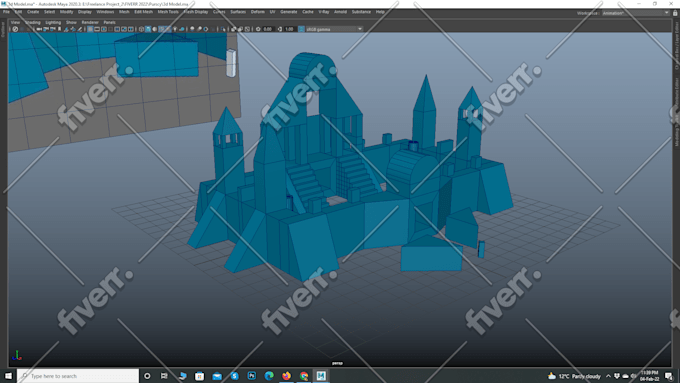This screenshot has height=383, width=680.
Task: Open Chrome from taskbar
Action: 304,376
